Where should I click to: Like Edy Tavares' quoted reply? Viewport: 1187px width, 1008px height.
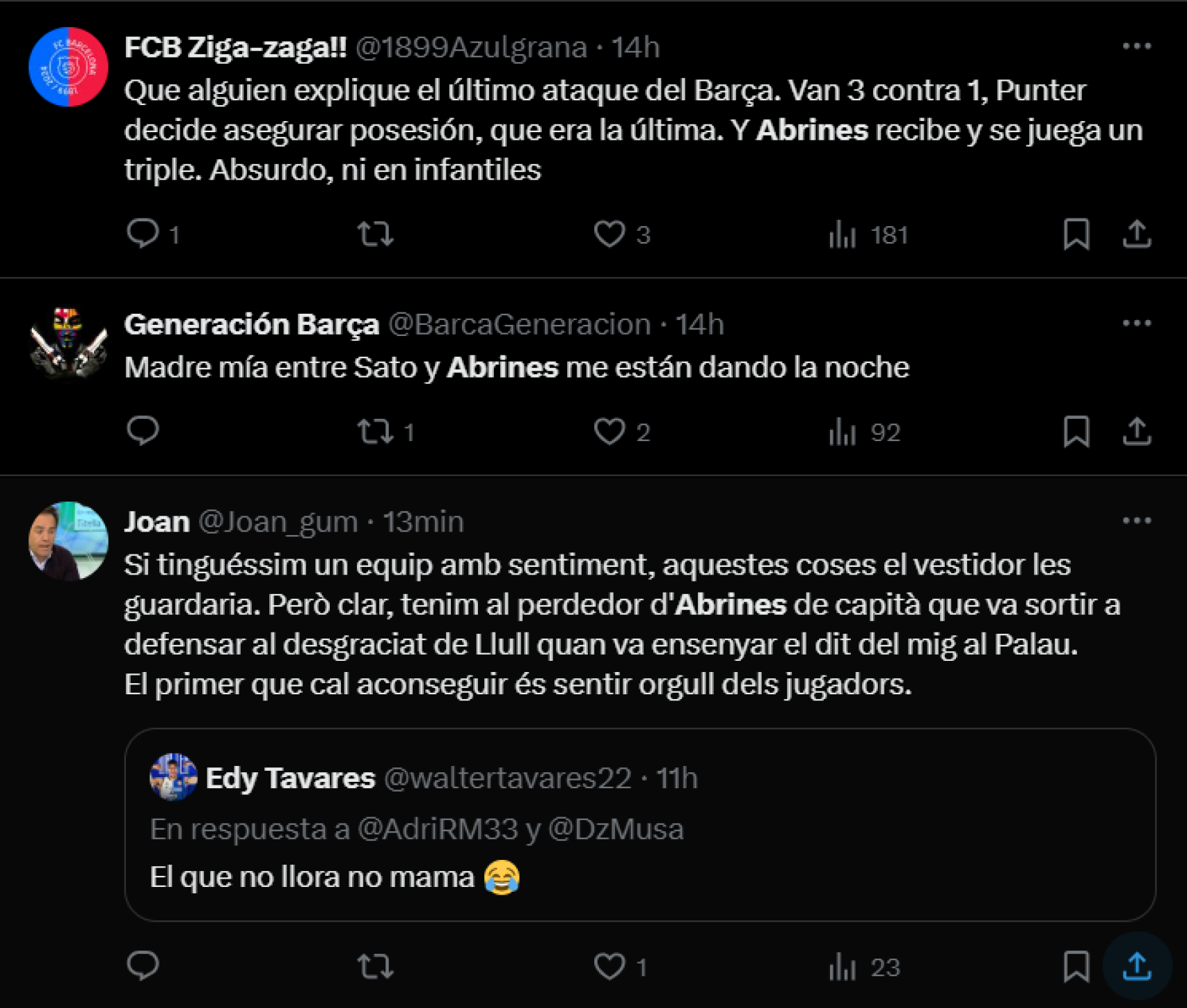coord(611,966)
